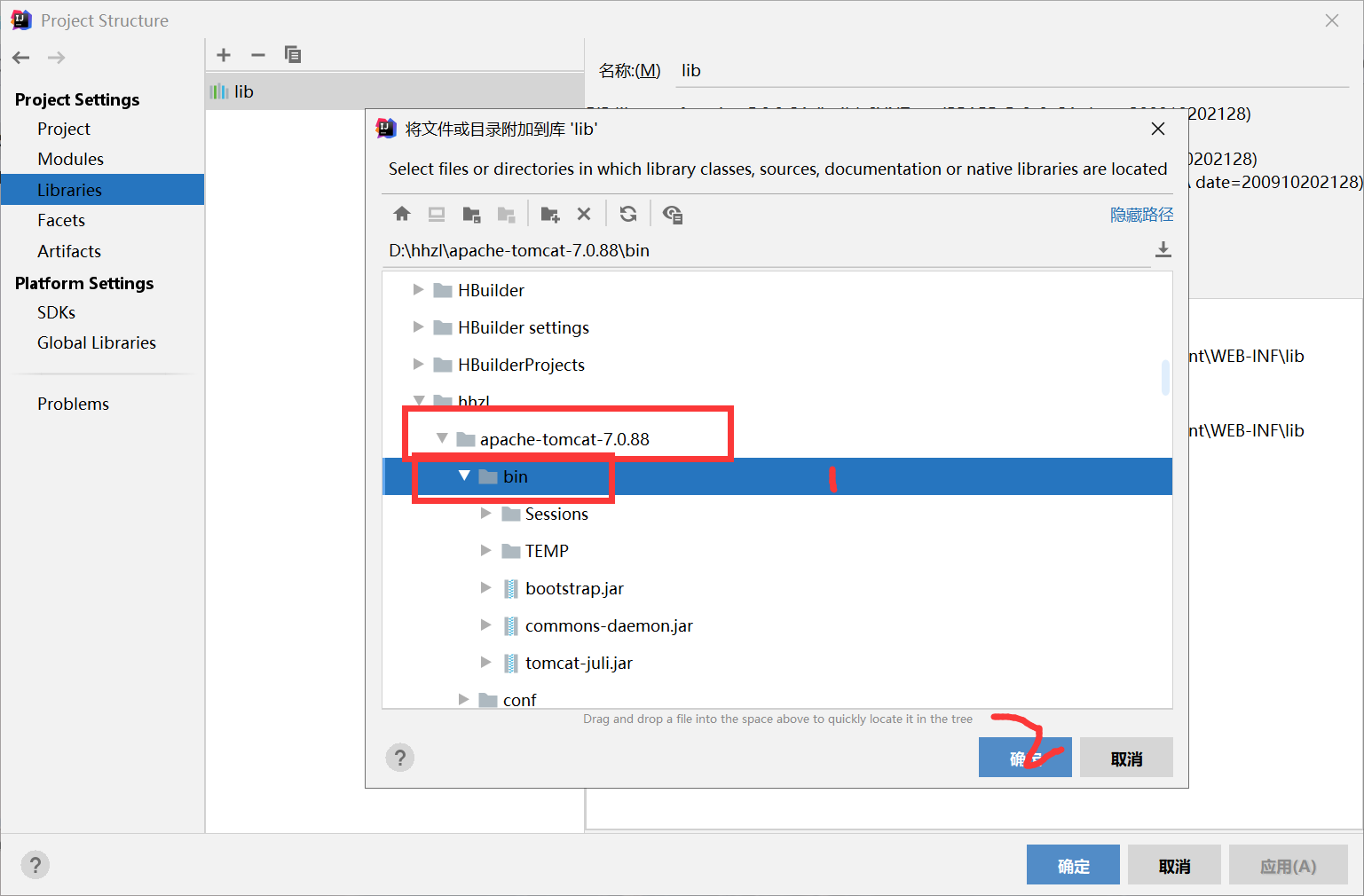Open Global Libraries page
The width and height of the screenshot is (1364, 896).
pyautogui.click(x=97, y=342)
